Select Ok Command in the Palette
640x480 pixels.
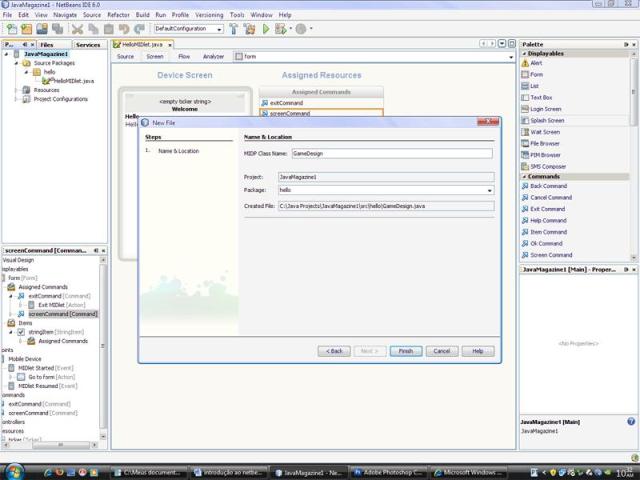coord(547,243)
